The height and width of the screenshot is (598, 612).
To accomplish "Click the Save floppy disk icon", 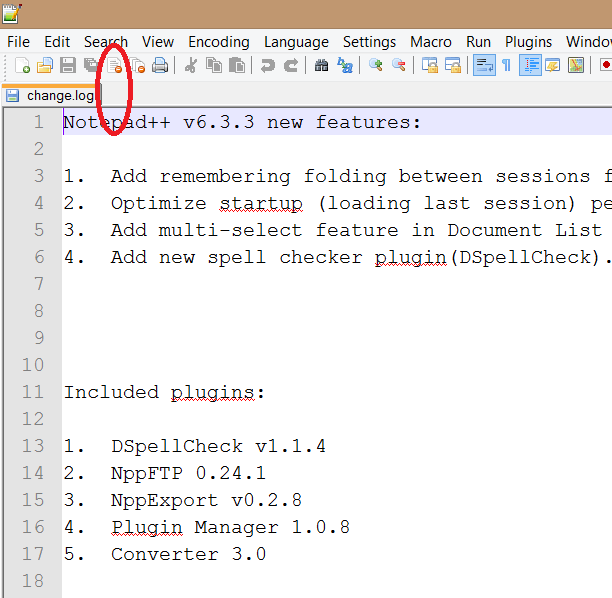I will [x=68, y=65].
